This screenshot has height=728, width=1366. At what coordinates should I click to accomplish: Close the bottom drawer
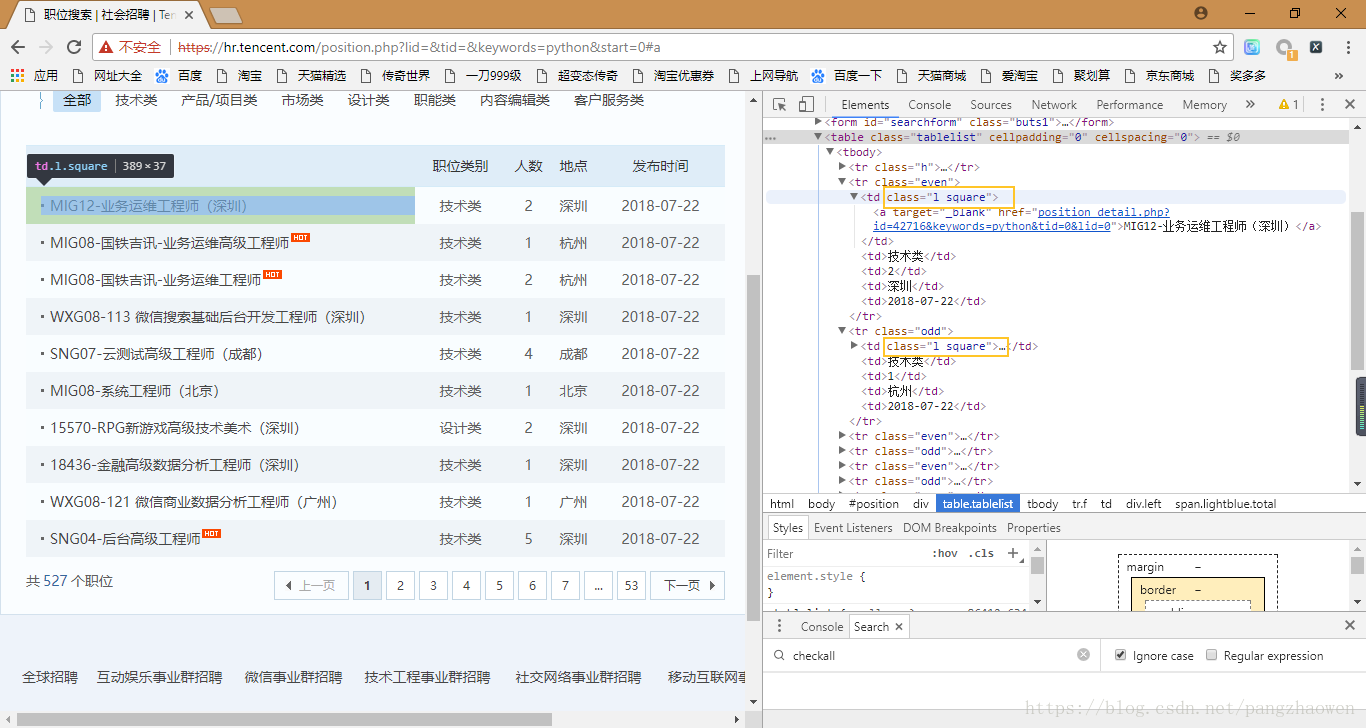click(x=1349, y=627)
